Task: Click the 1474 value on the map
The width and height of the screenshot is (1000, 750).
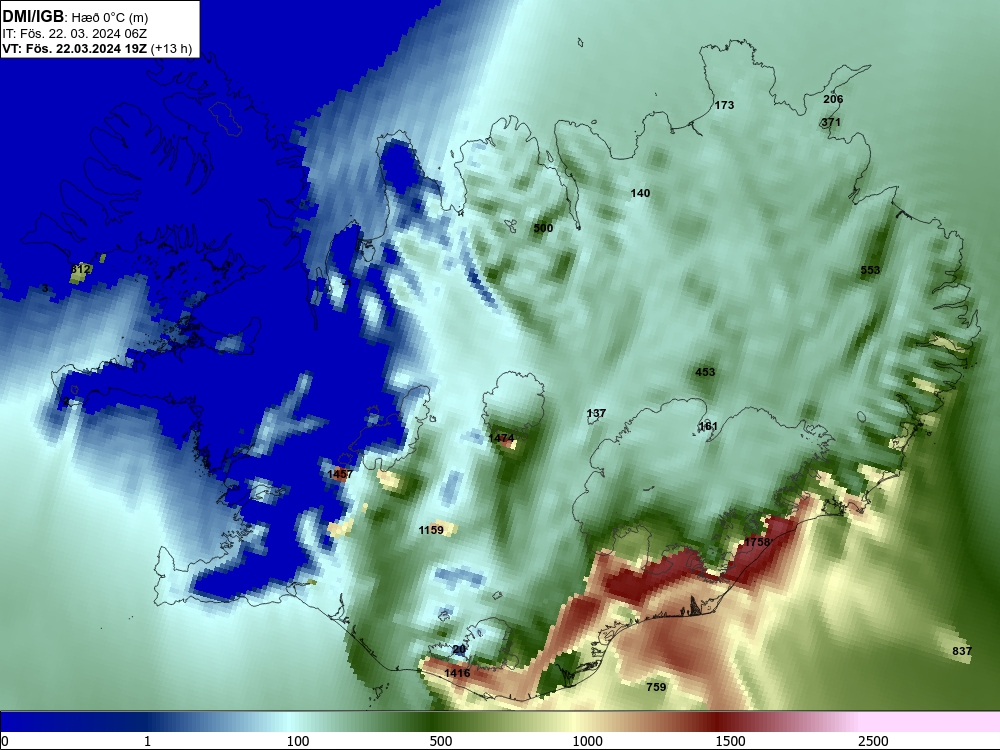Action: coord(501,438)
